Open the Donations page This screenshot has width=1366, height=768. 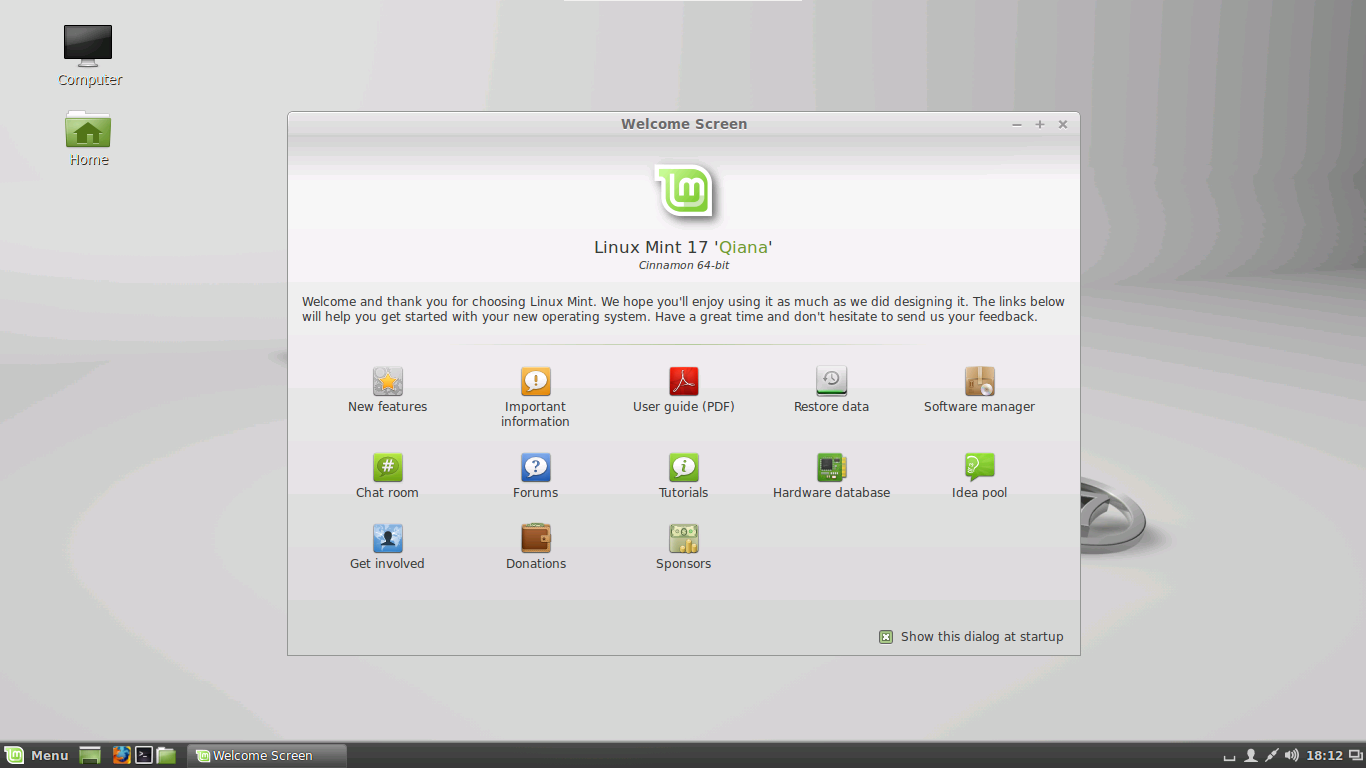click(x=535, y=547)
